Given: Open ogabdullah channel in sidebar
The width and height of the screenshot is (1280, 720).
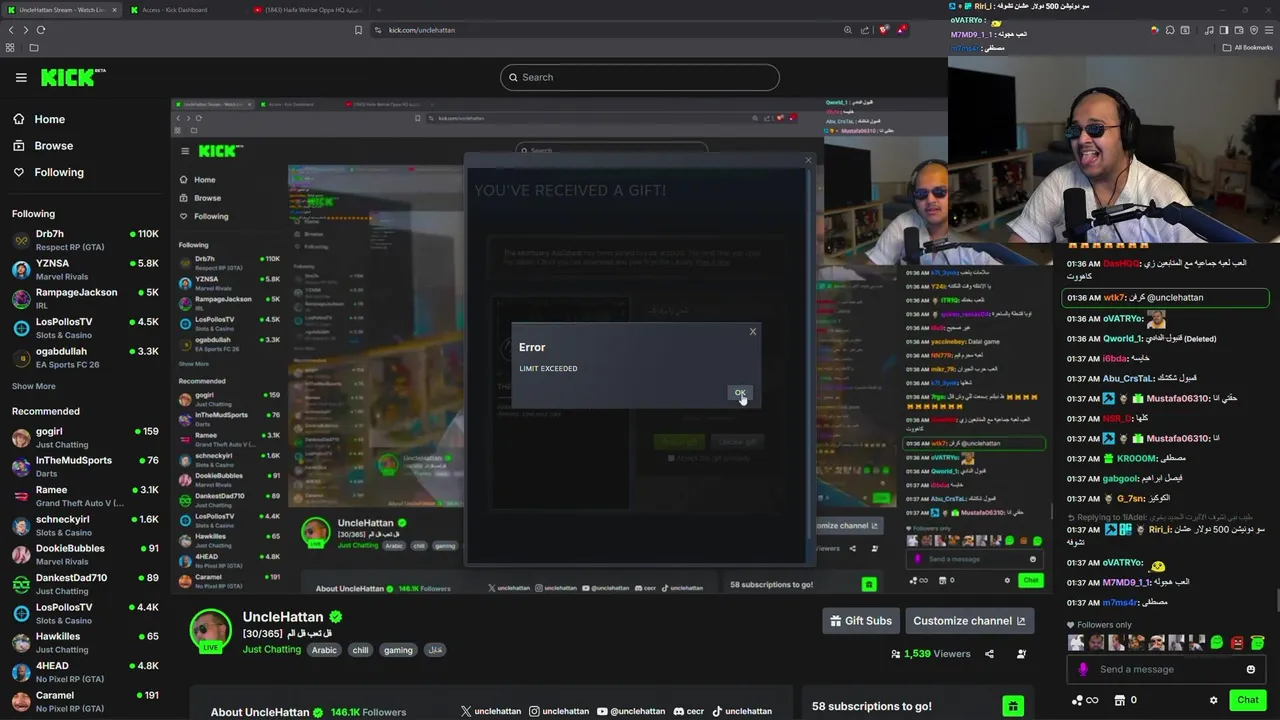Looking at the screenshot, I should pyautogui.click(x=84, y=357).
